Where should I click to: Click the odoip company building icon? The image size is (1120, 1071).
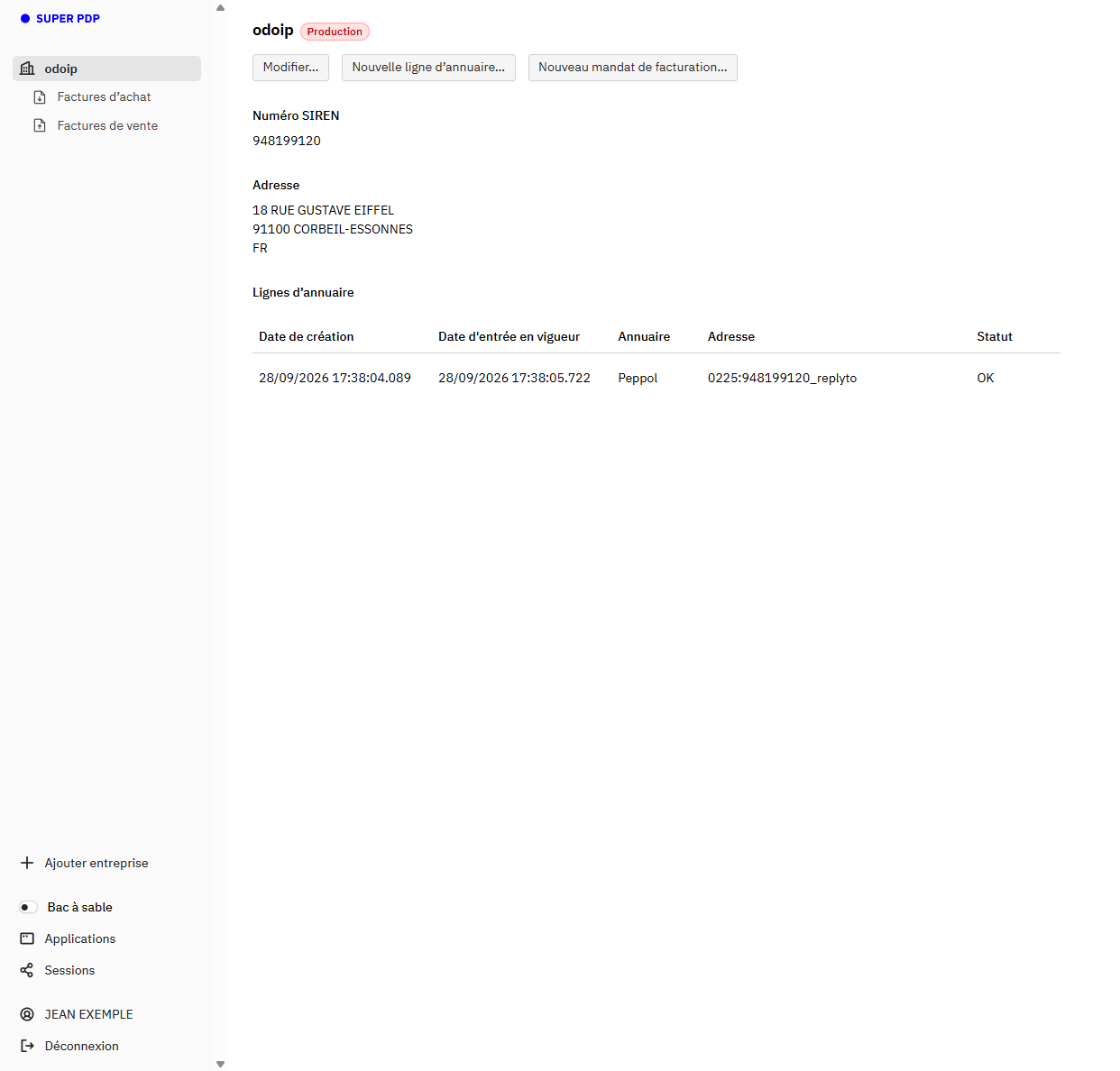point(27,69)
